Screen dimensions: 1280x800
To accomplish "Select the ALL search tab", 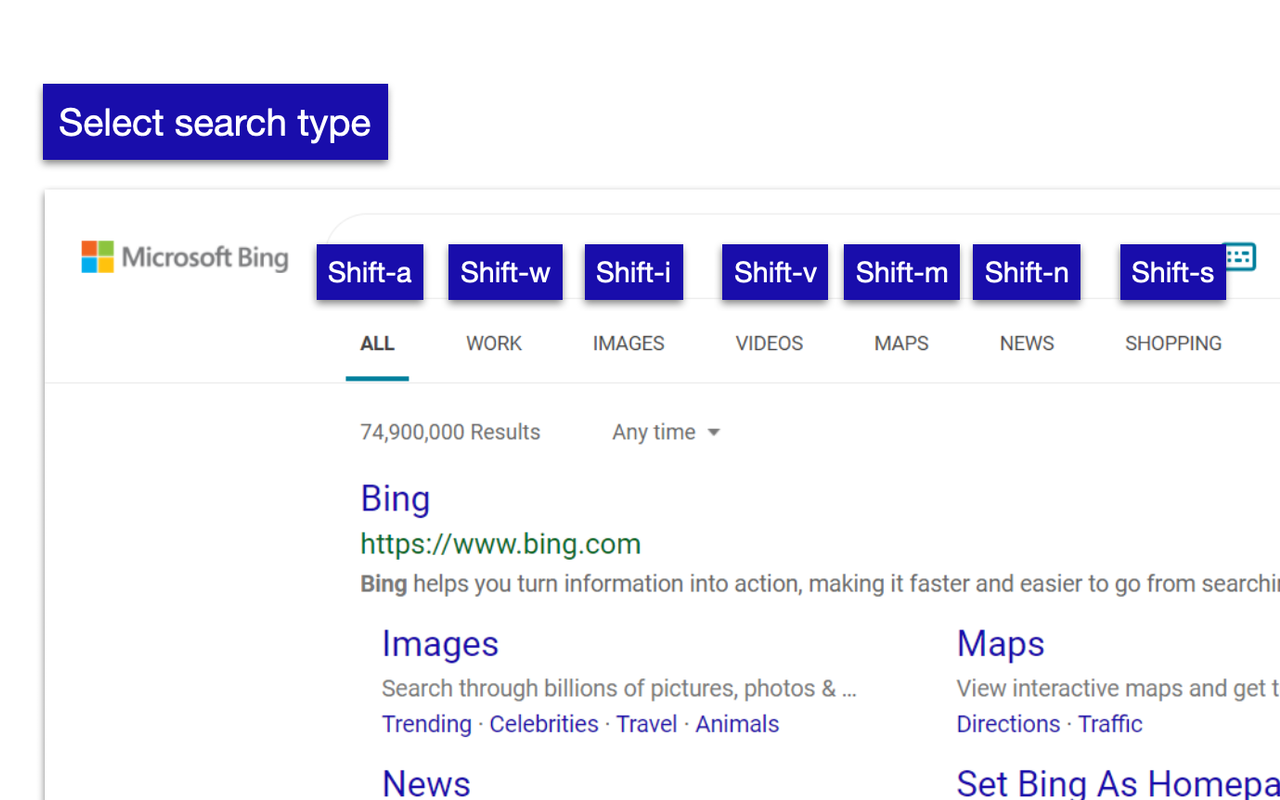I will coord(377,343).
